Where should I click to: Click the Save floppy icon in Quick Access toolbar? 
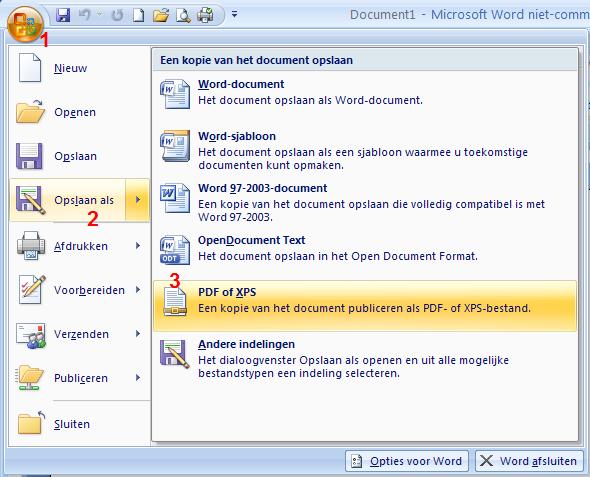tap(63, 15)
